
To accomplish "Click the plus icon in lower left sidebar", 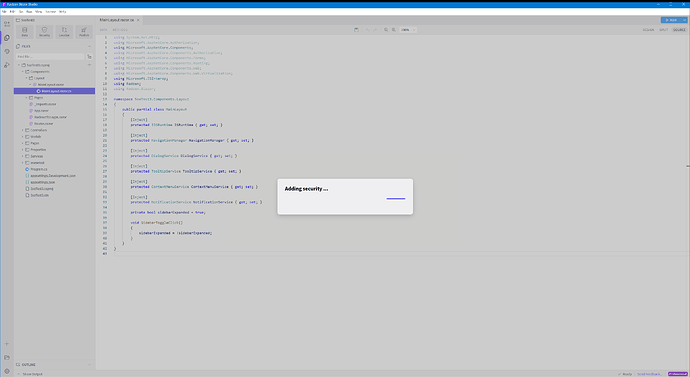I will coord(7,344).
